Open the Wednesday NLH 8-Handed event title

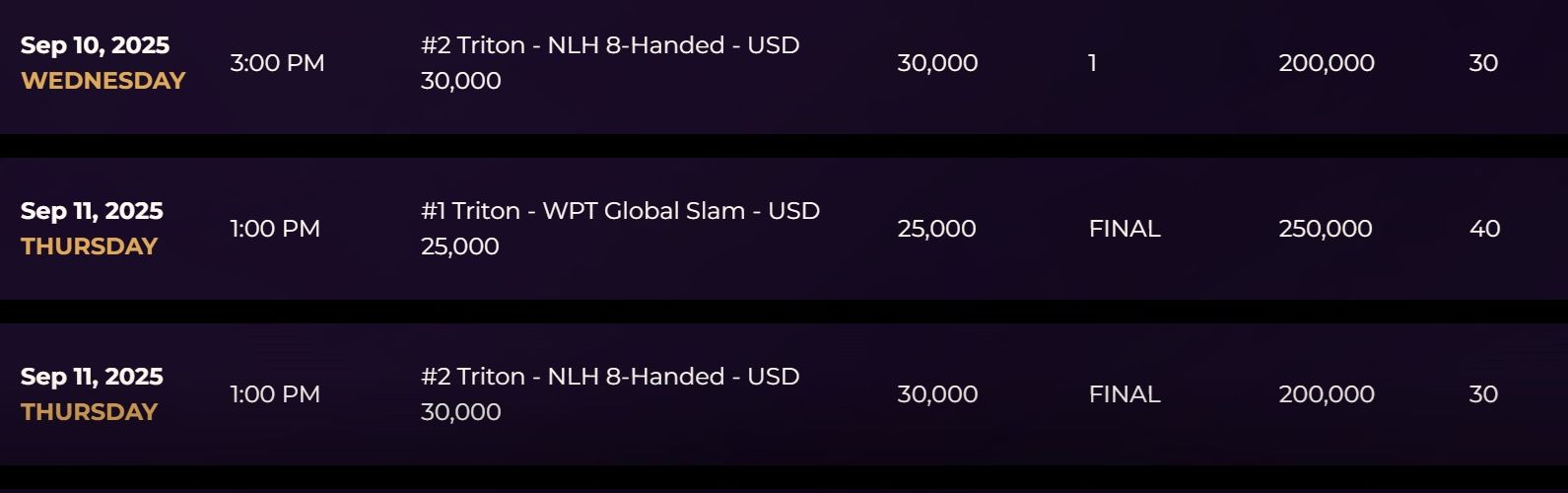pos(609,45)
